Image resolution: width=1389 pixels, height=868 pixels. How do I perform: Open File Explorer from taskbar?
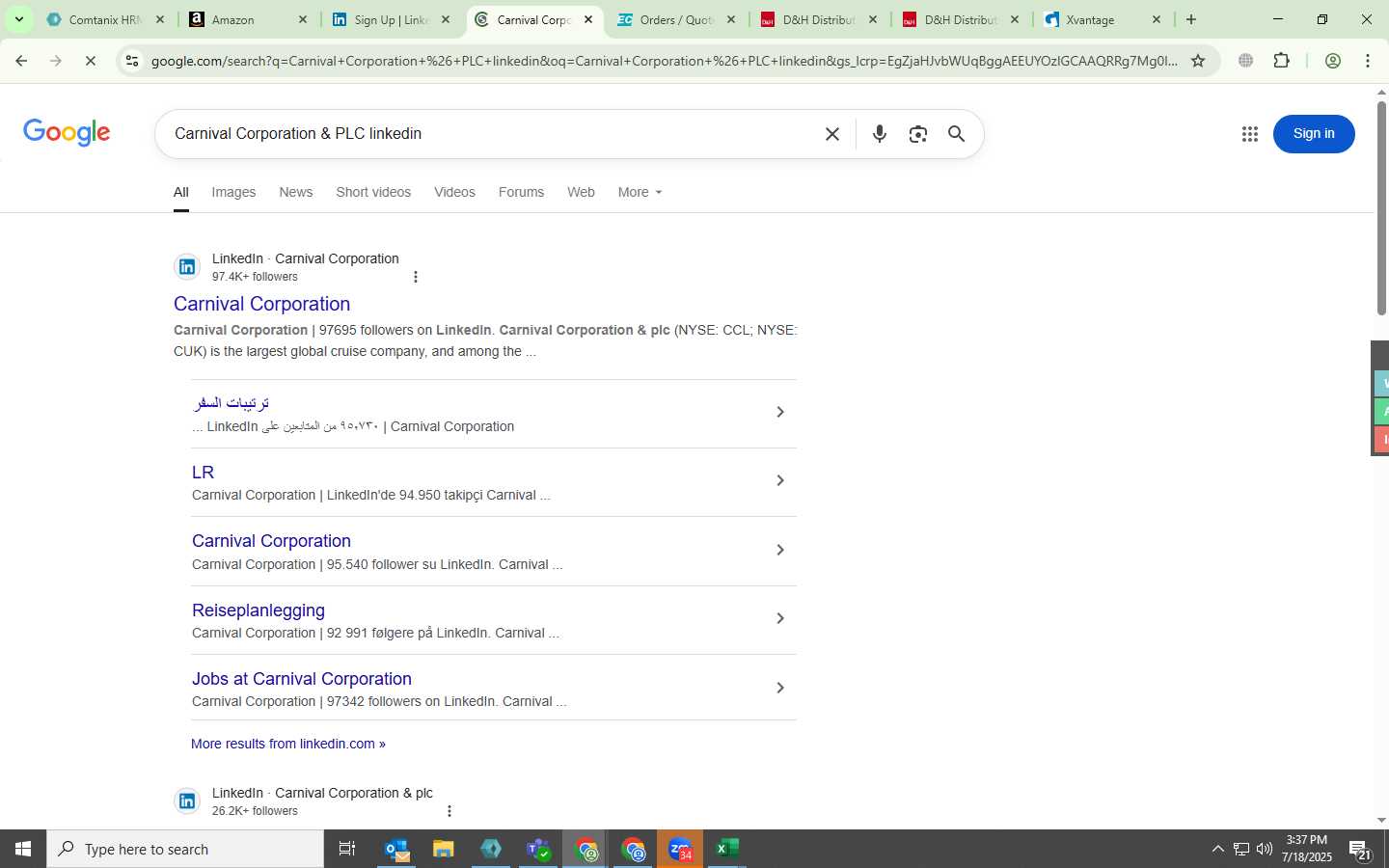pos(443,849)
